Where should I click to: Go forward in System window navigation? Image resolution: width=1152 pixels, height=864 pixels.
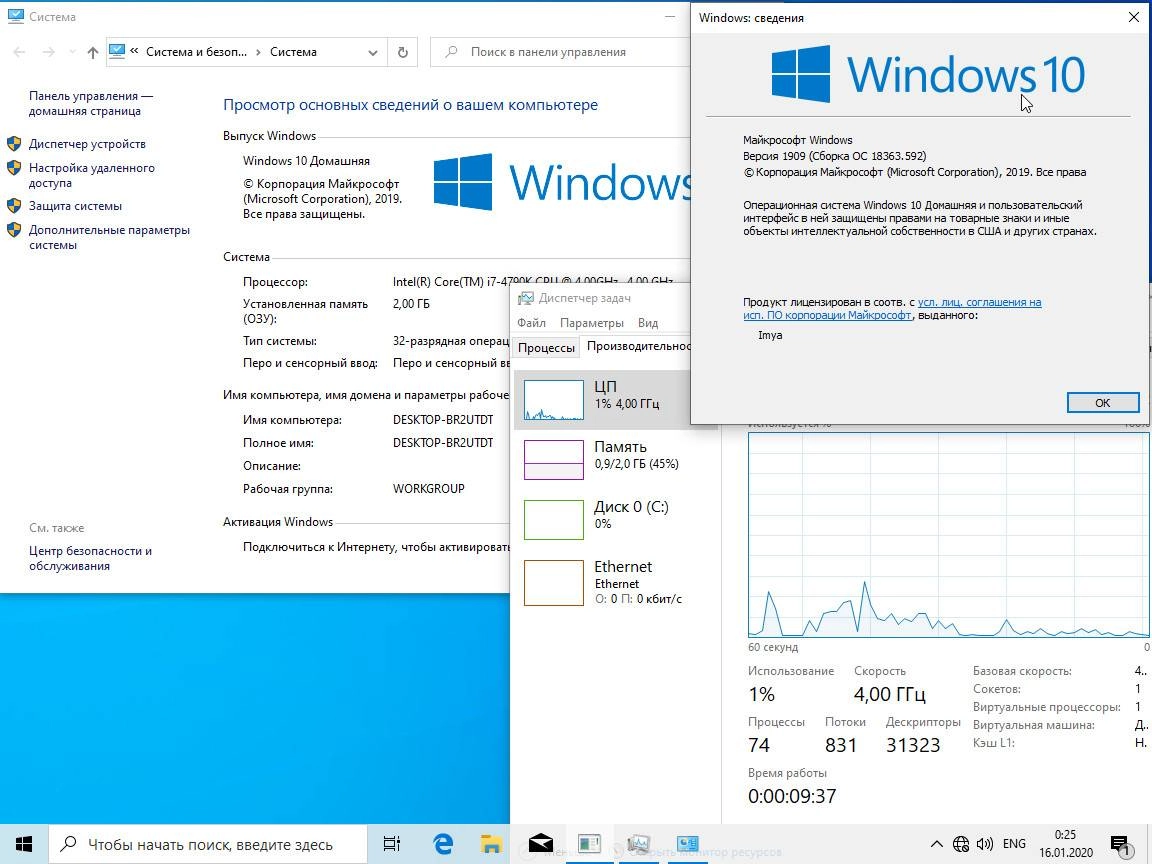[48, 52]
